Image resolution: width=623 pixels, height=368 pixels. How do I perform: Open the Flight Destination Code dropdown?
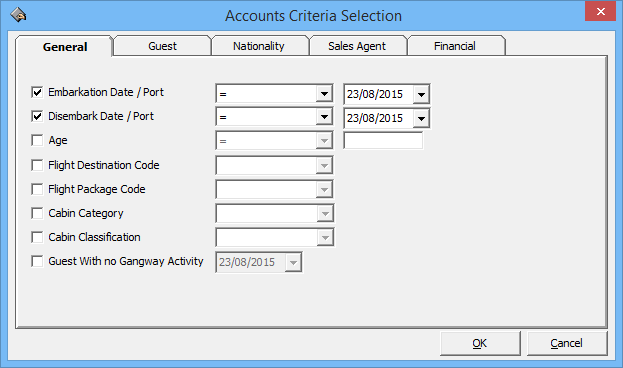click(324, 166)
